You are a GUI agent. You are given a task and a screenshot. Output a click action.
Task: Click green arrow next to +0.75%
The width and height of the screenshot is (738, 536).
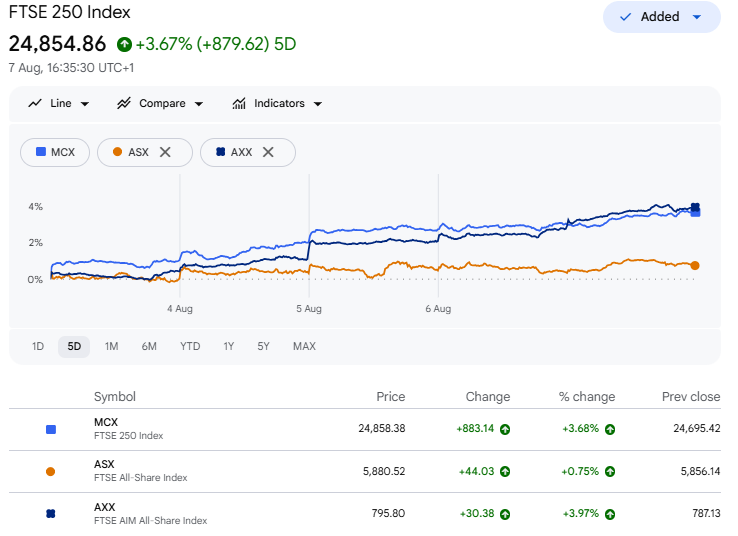(610, 472)
